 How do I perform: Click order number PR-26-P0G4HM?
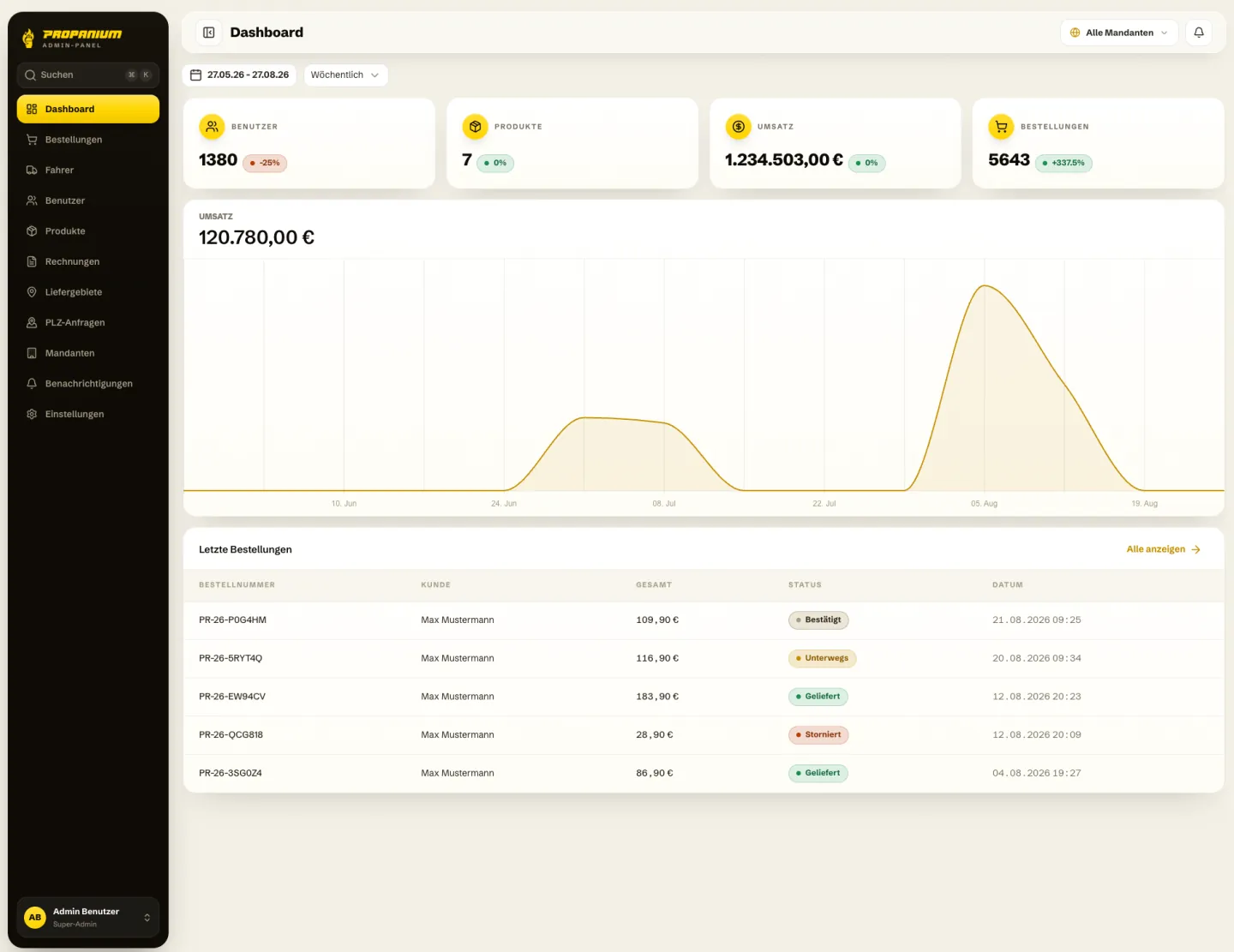pos(232,620)
